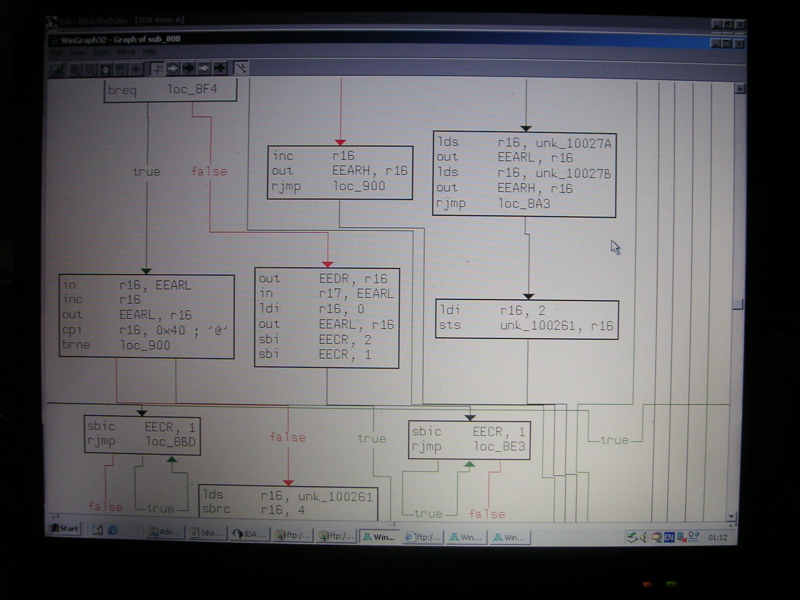Select the node containing rjmp loc_8A3
800x600 pixels.
[x=524, y=174]
